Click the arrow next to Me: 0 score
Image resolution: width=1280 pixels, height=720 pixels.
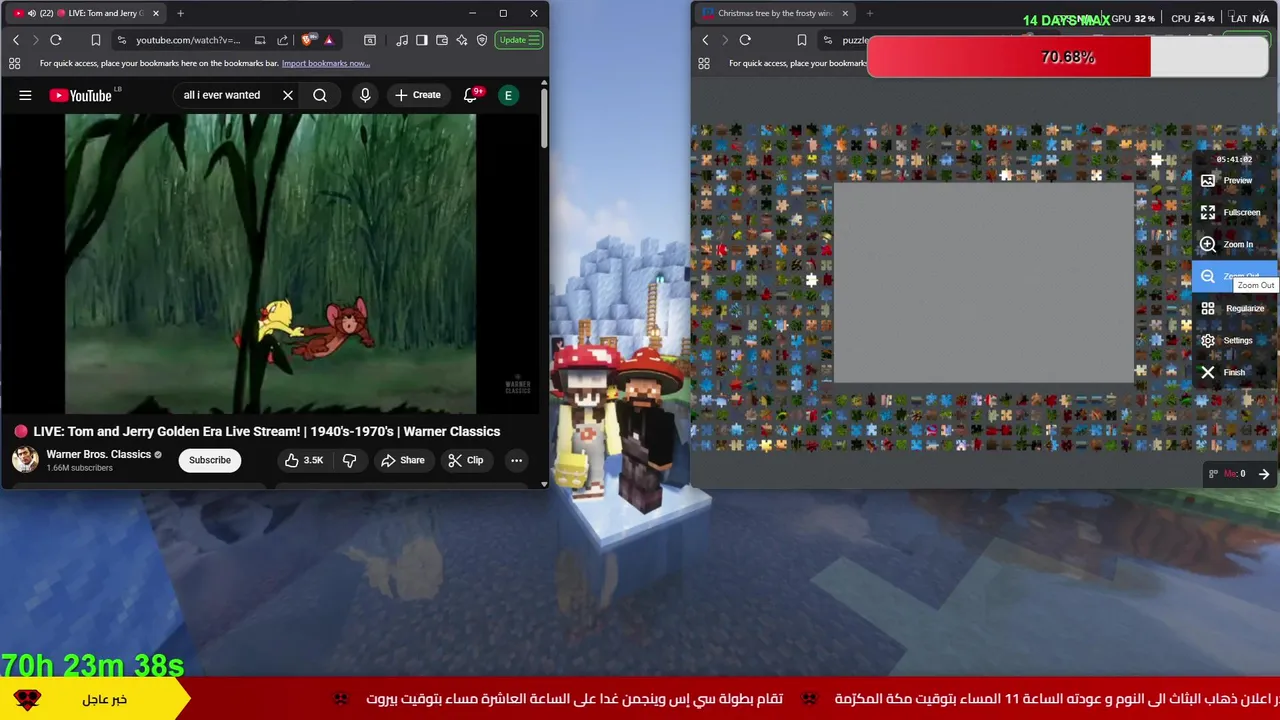1264,474
